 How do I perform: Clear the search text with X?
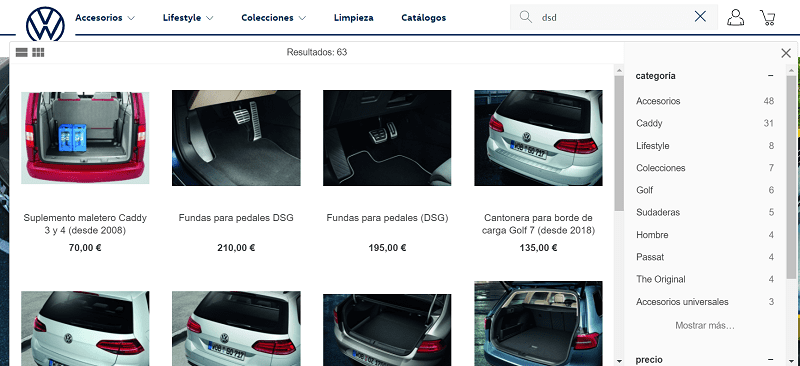click(701, 17)
